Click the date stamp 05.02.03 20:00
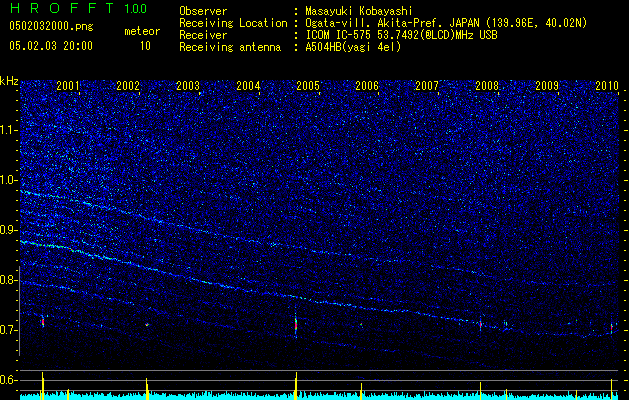The image size is (629, 400). point(51,46)
